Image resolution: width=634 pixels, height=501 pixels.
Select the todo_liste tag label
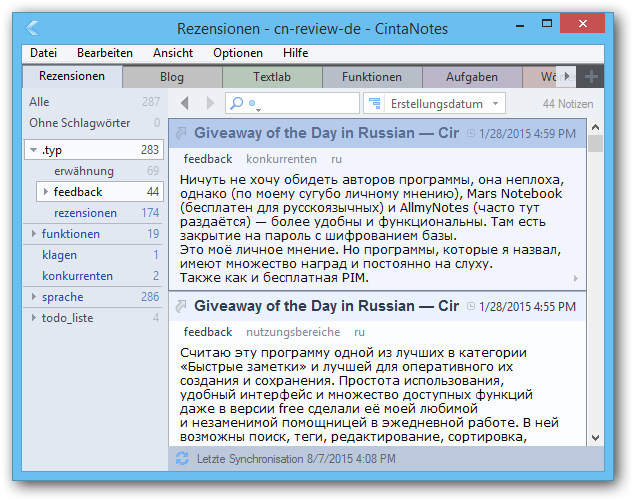68,318
